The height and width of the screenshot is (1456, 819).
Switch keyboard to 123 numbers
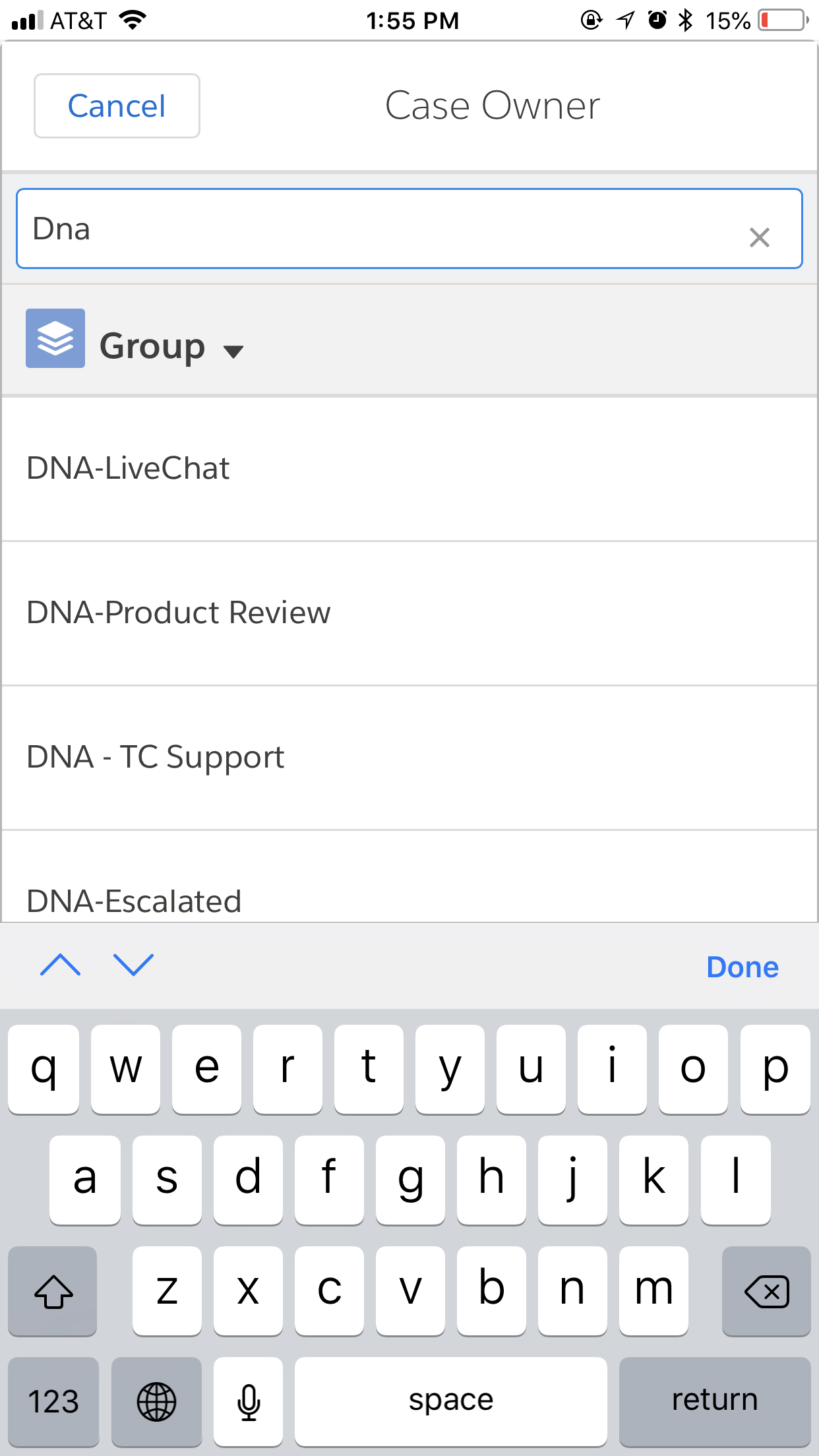(x=53, y=1401)
